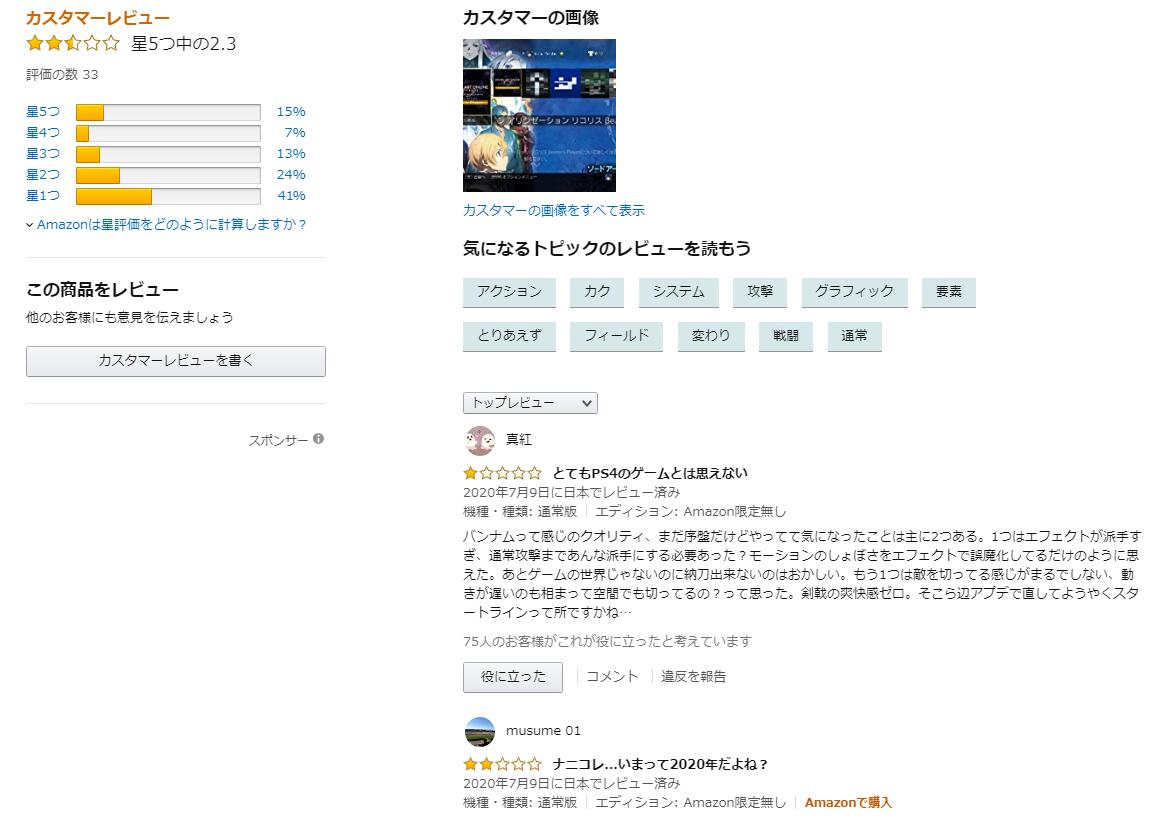
Task: Select the アクション topic tag
Action: coord(509,292)
